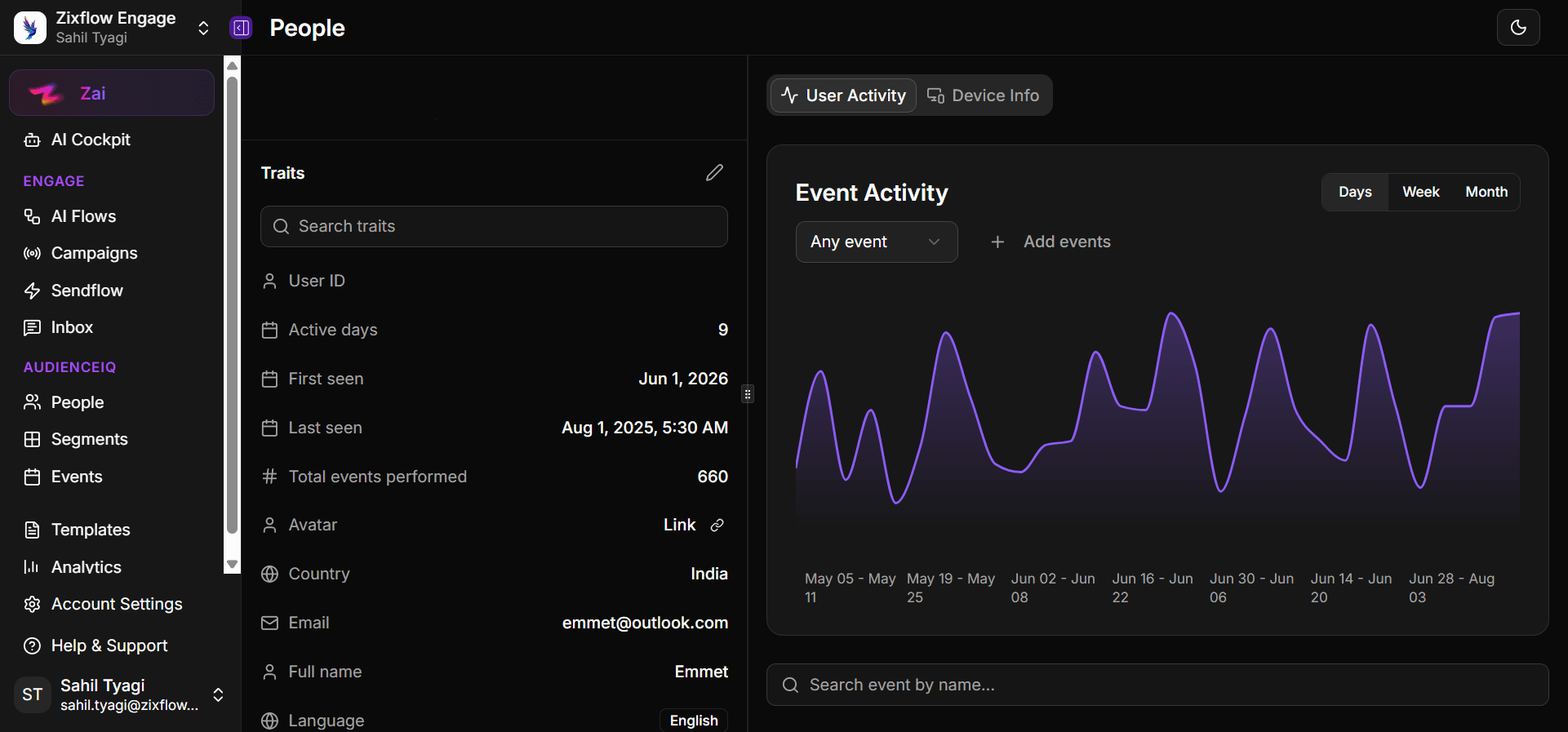
Task: Click the ST user avatar
Action: click(x=33, y=694)
